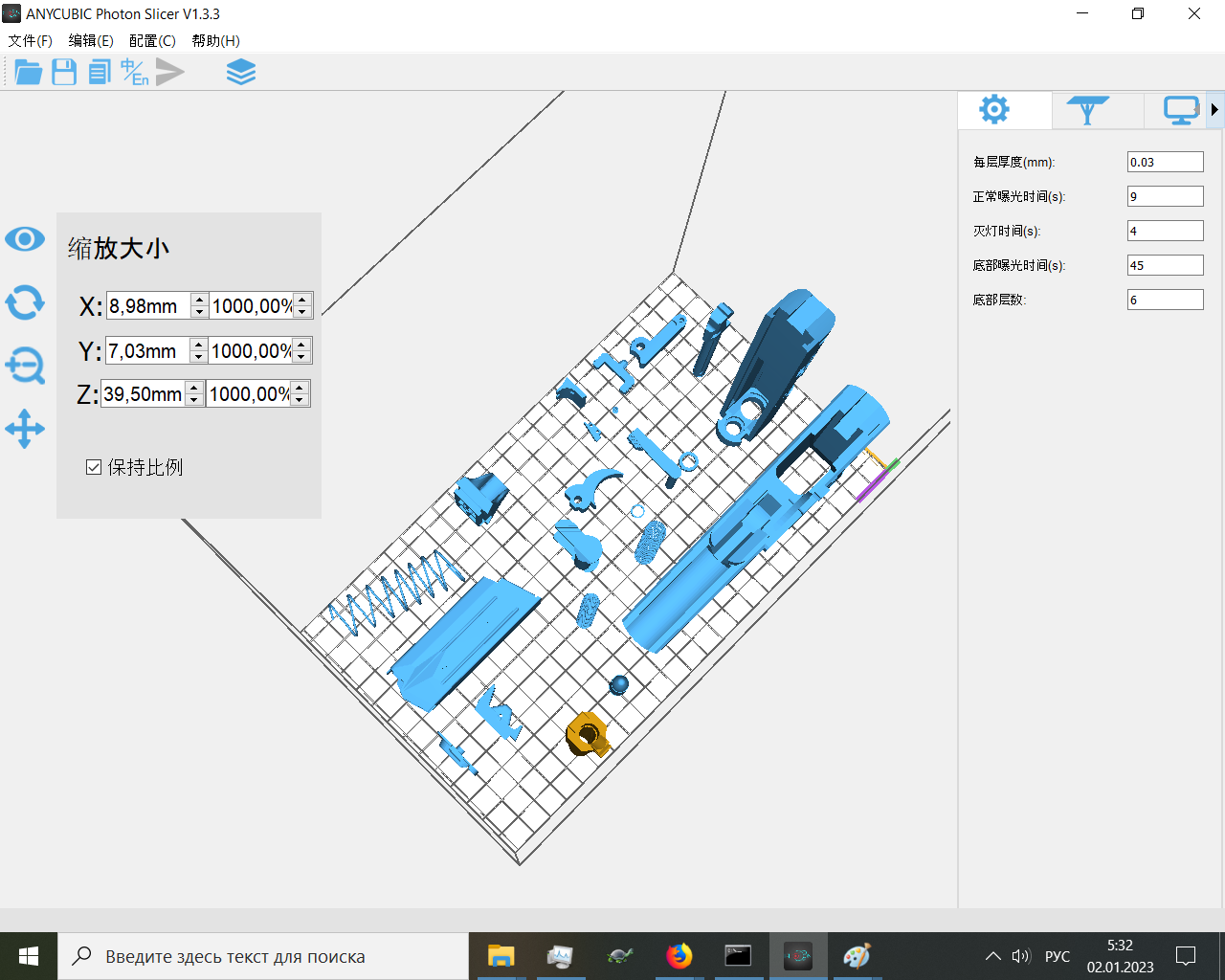This screenshot has width=1225, height=980.
Task: Click the X size field showing 8,98mm
Action: tap(147, 306)
